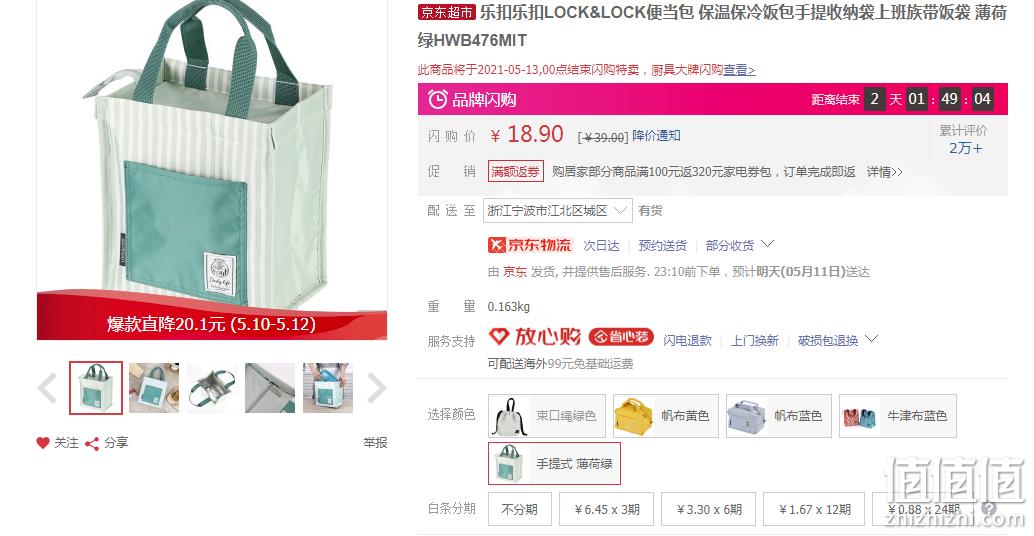Click the heart icon to follow product

[x=43, y=442]
